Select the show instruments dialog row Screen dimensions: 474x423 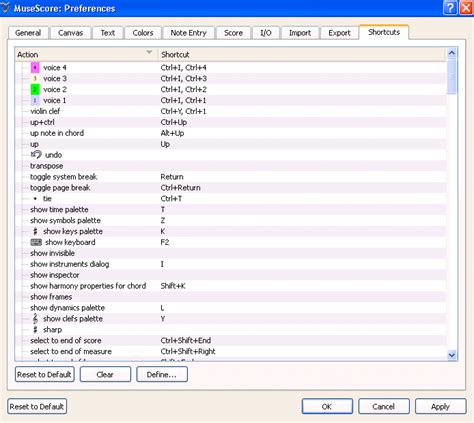(230, 264)
